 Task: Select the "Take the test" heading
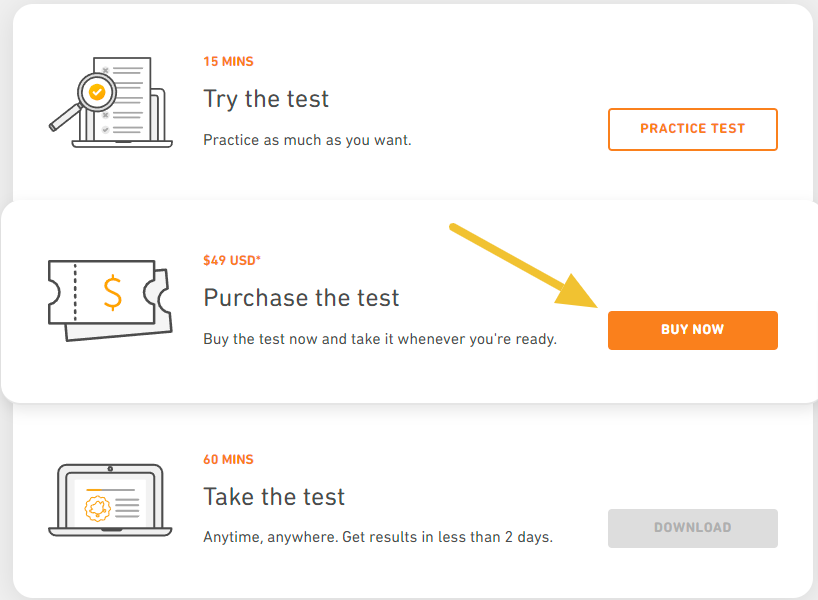tap(274, 497)
